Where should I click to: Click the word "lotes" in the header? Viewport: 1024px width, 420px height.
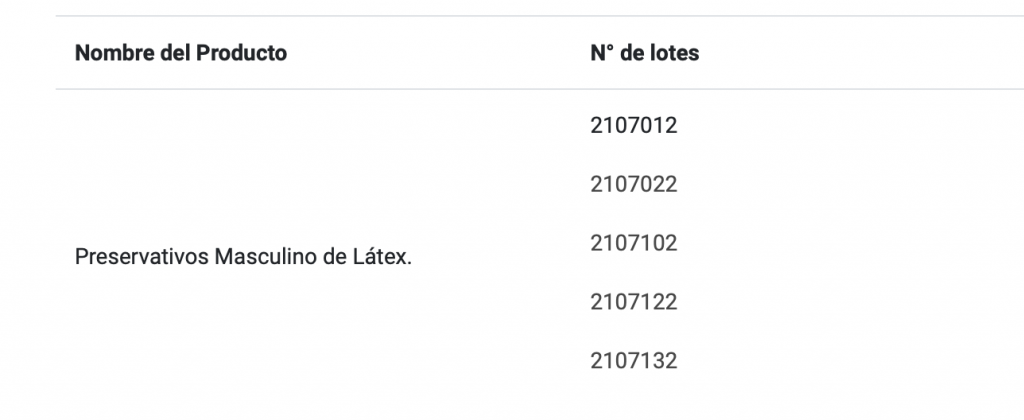click(673, 53)
